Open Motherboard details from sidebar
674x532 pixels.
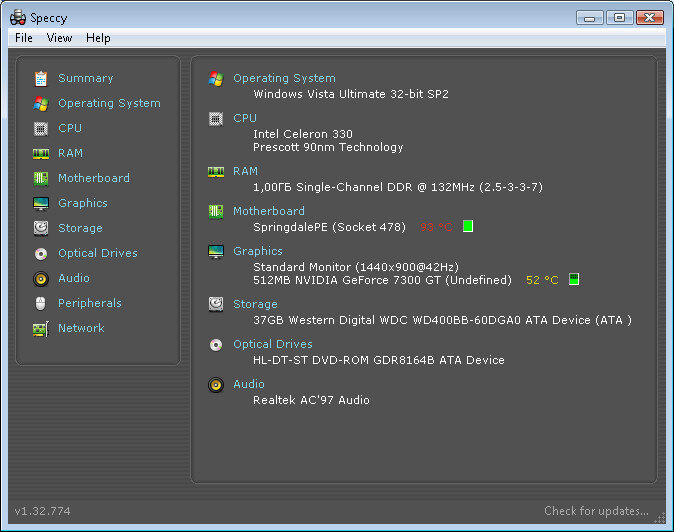click(94, 178)
